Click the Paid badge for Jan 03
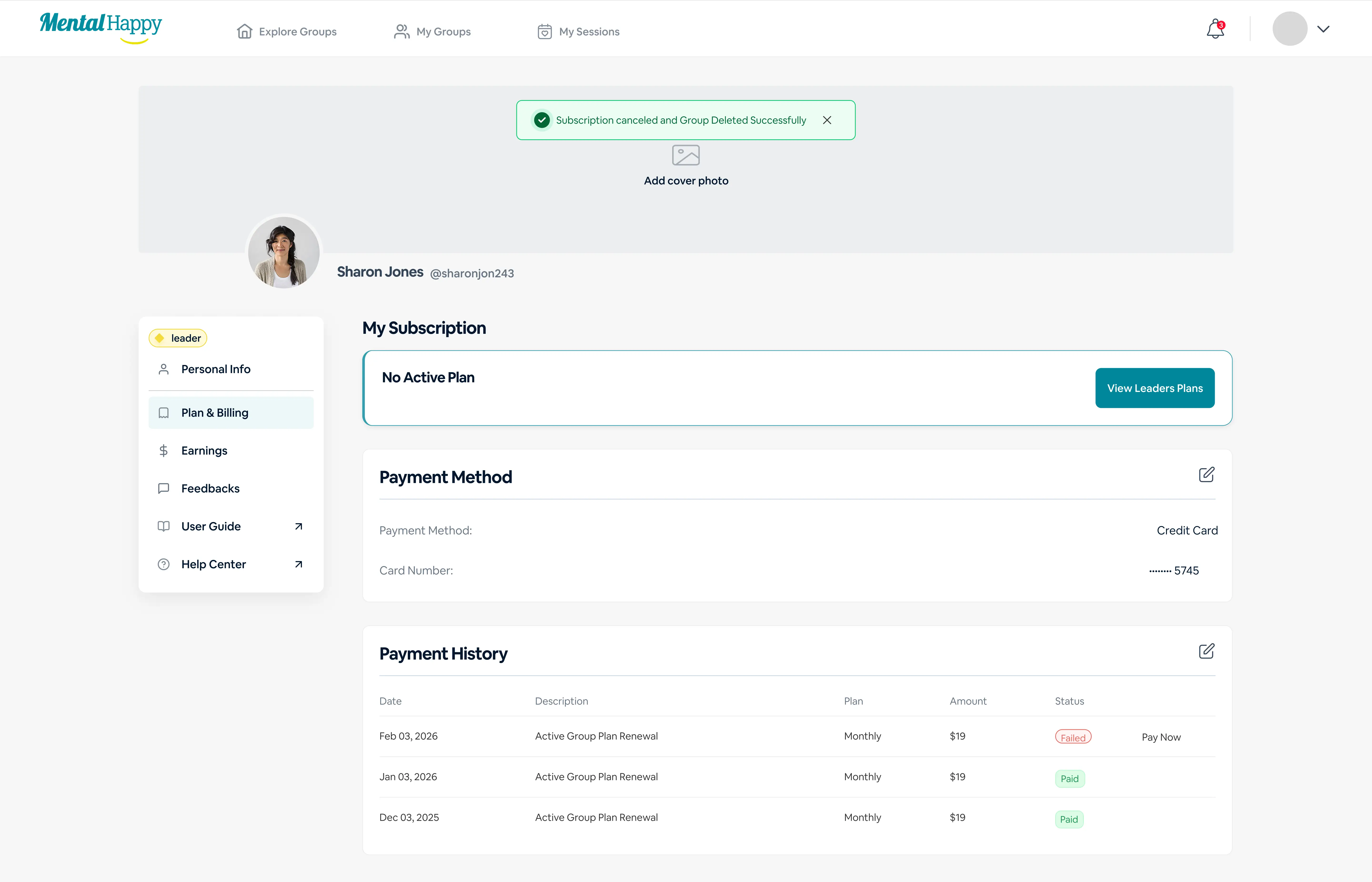1372x882 pixels. [1070, 779]
